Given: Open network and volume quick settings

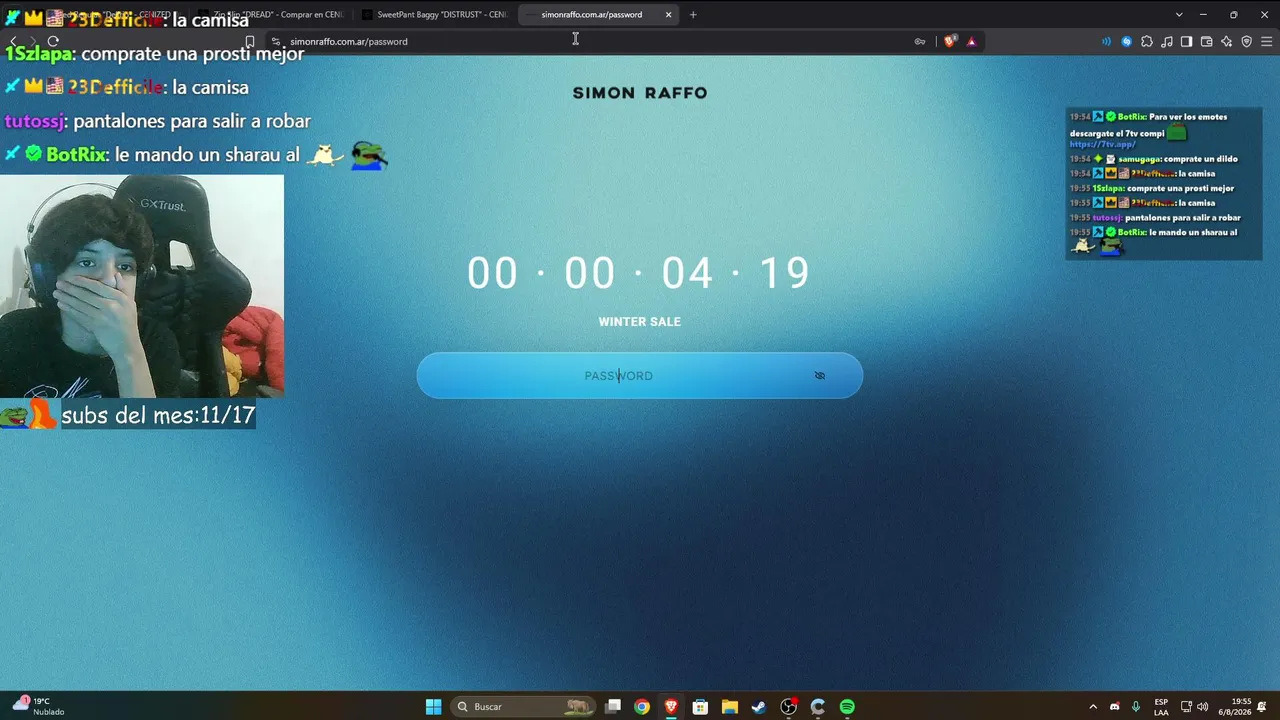Looking at the screenshot, I should click(1194, 707).
